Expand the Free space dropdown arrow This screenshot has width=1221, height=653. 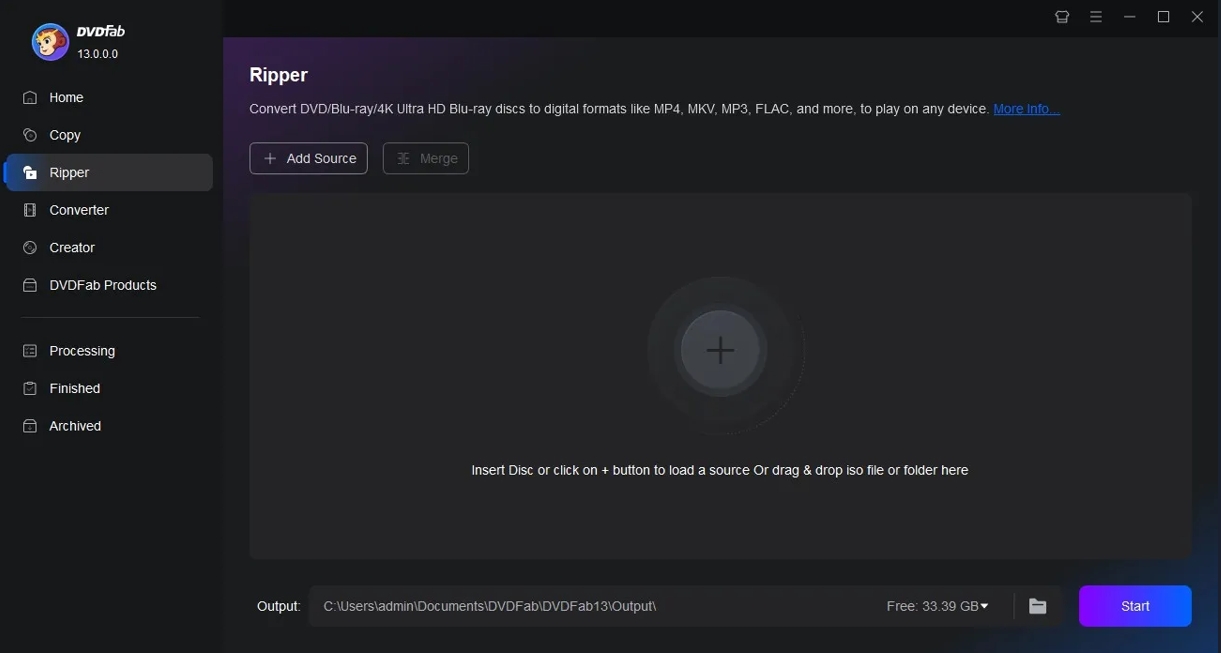click(x=985, y=606)
